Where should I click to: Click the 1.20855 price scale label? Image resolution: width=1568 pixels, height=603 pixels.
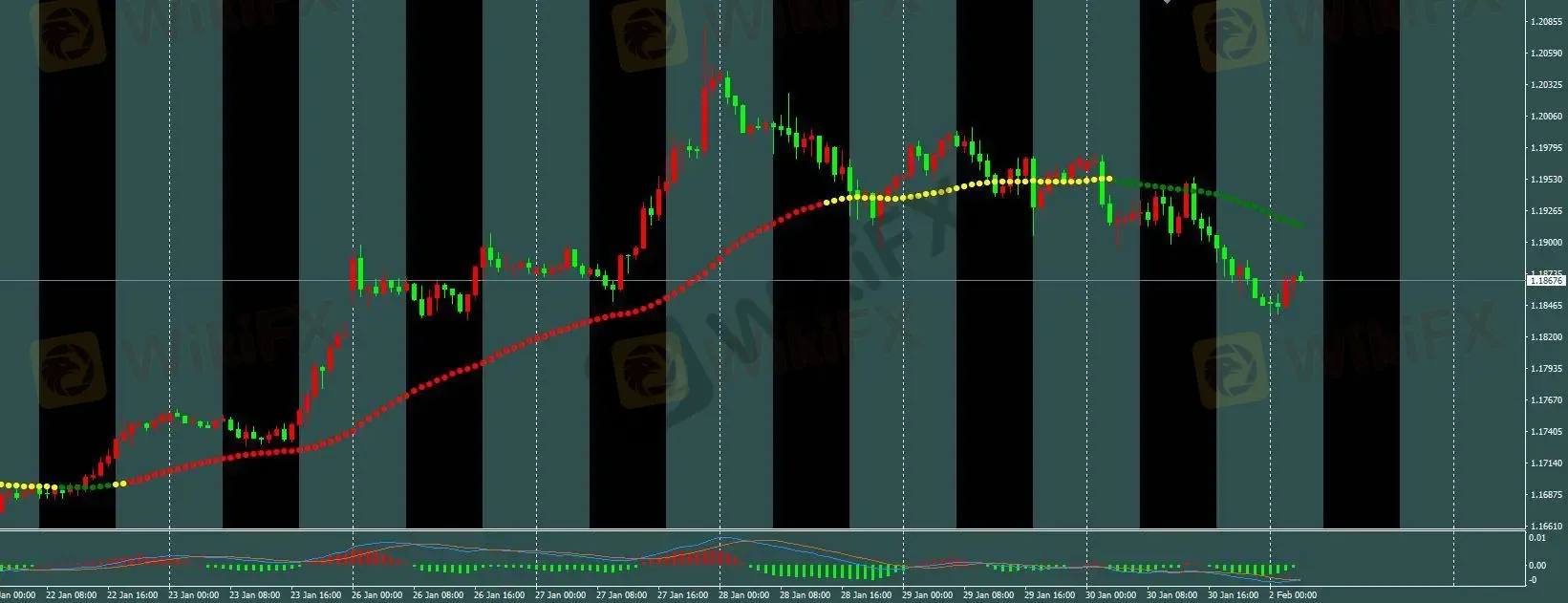1546,21
